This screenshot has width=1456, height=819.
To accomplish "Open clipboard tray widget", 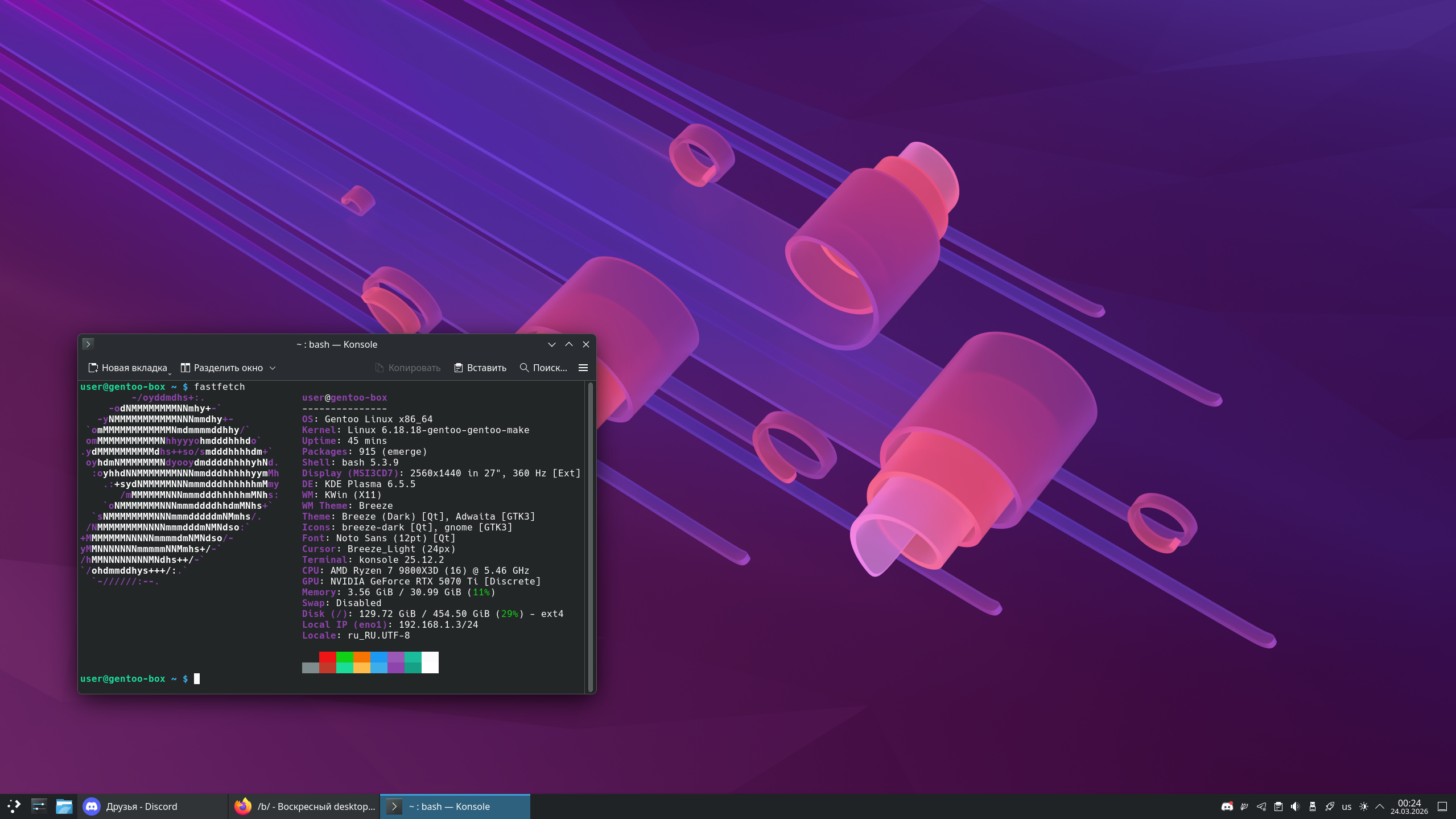I will pyautogui.click(x=1278, y=806).
